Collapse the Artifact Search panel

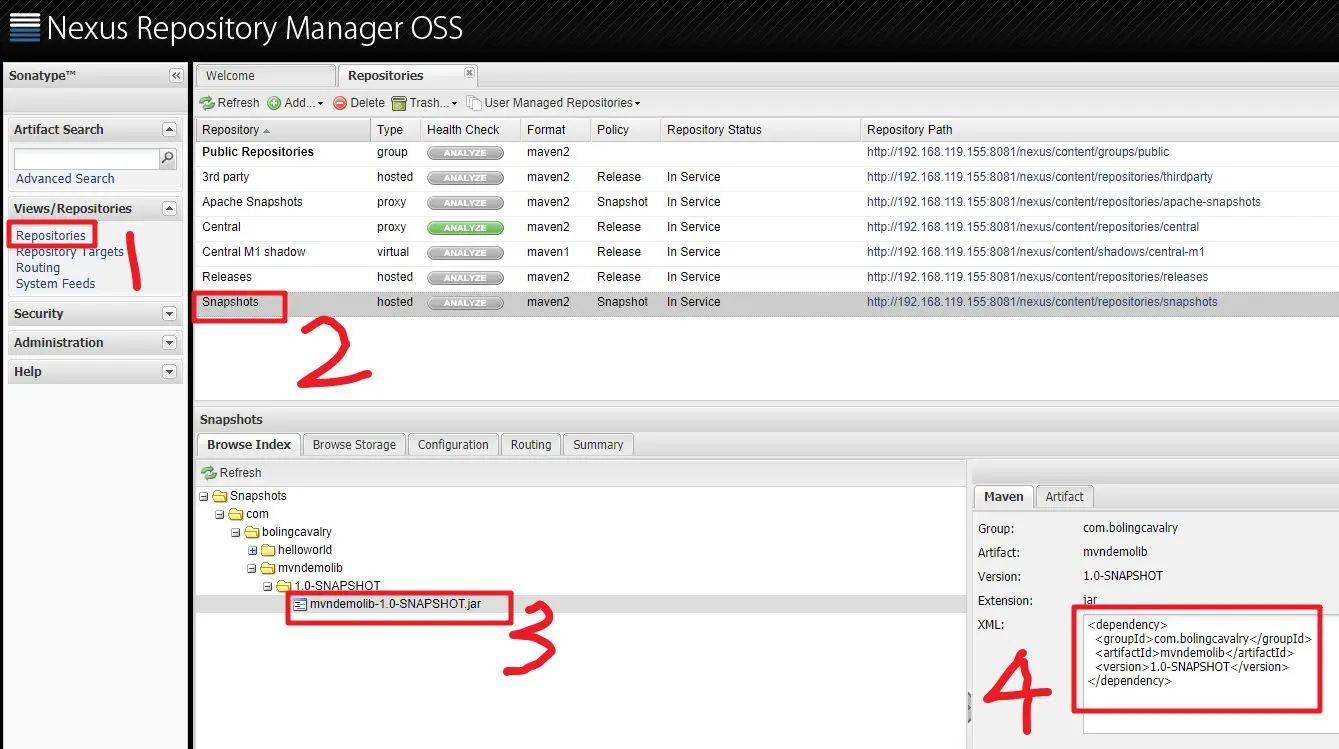pyautogui.click(x=169, y=130)
